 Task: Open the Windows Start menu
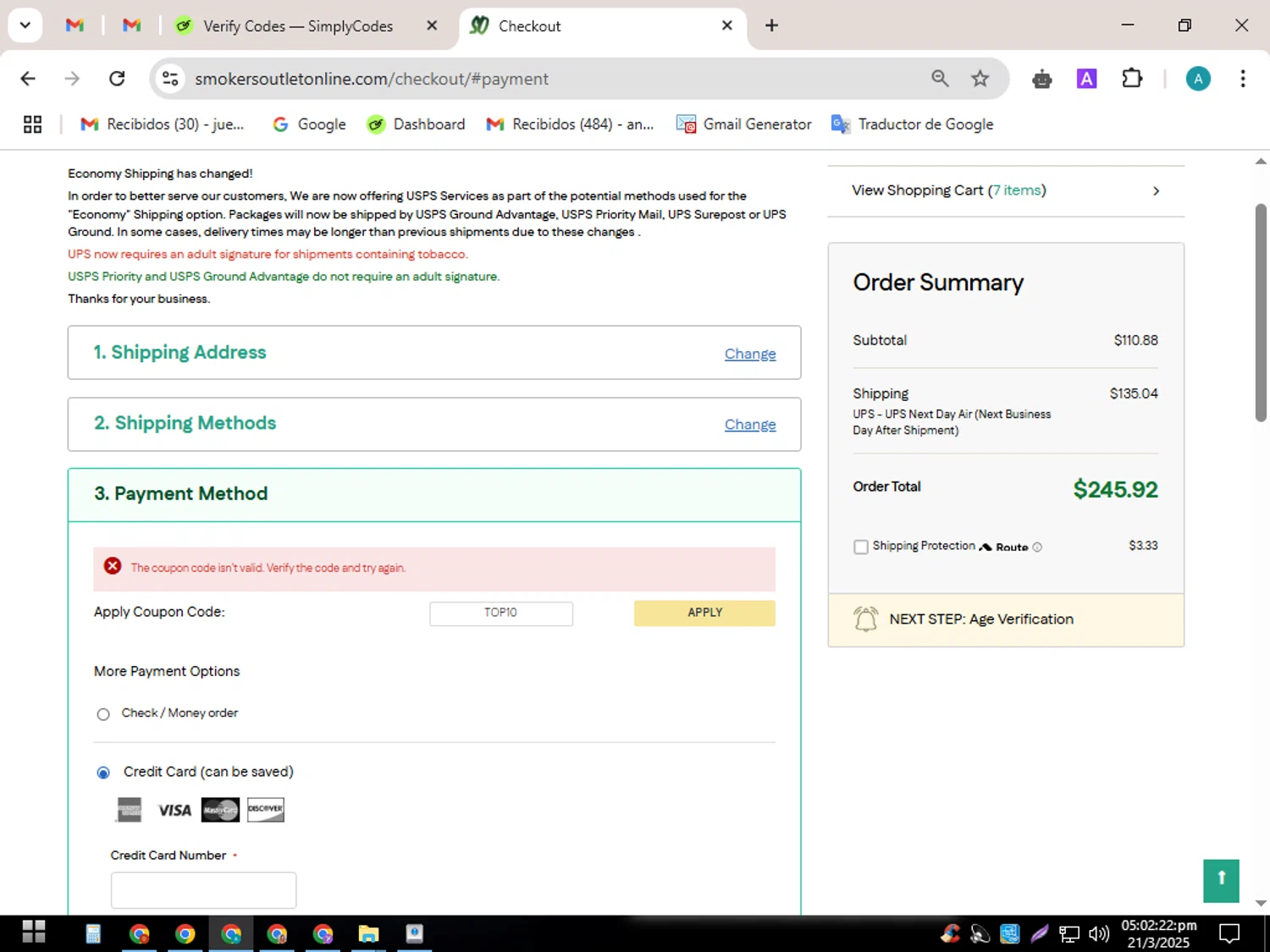(x=34, y=933)
